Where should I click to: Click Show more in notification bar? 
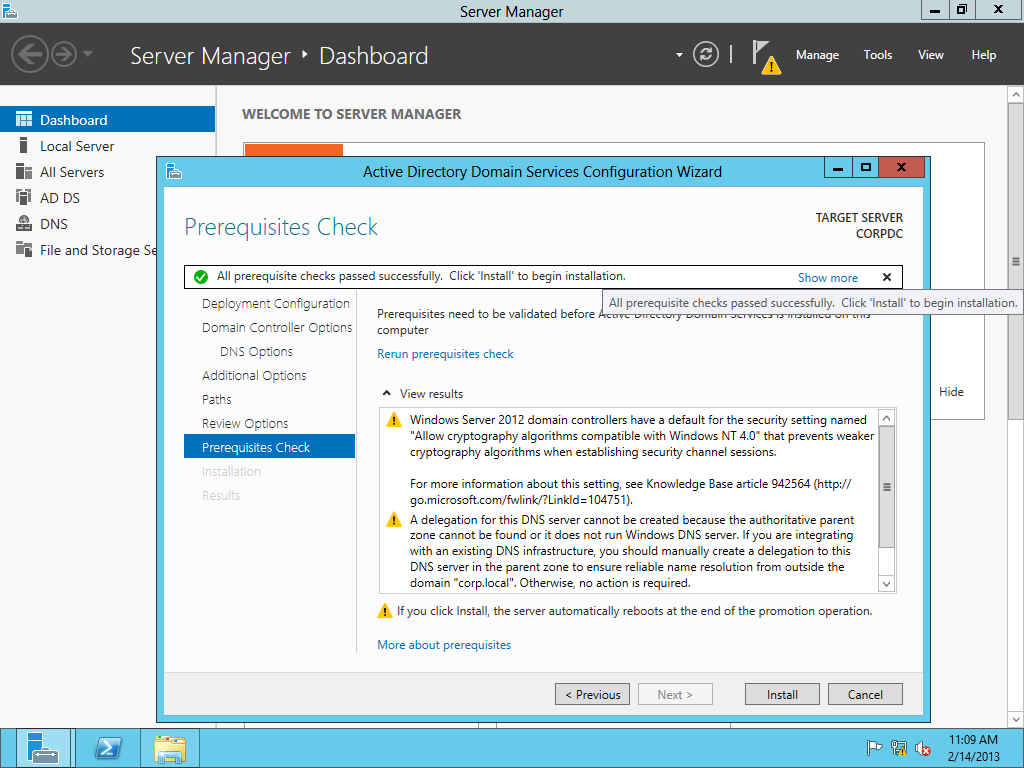coord(827,278)
